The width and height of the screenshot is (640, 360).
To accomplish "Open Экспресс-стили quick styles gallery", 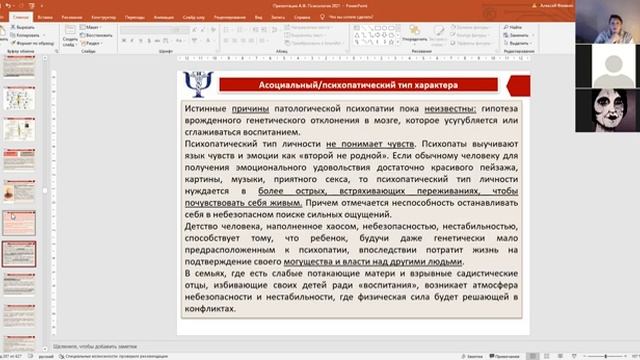I will pyautogui.click(x=438, y=34).
